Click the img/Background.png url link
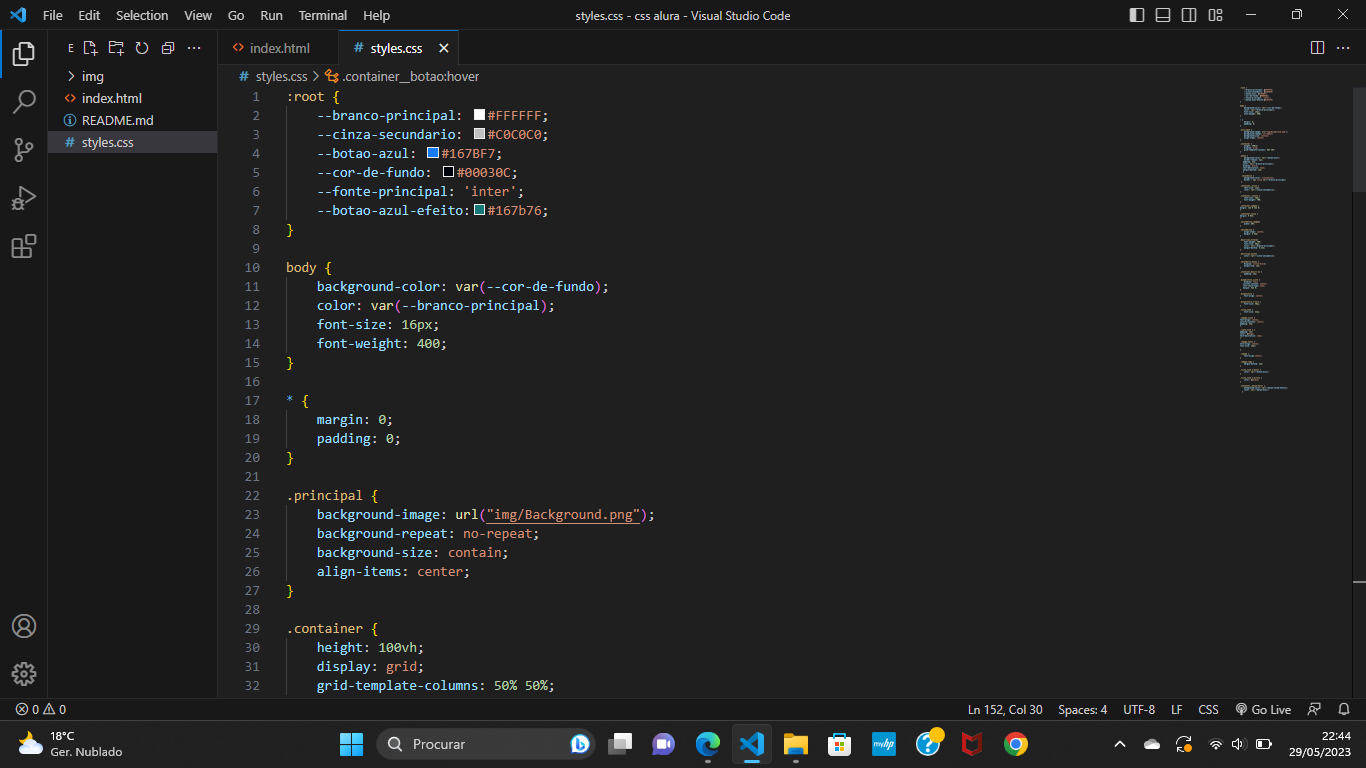The image size is (1366, 768). click(563, 515)
